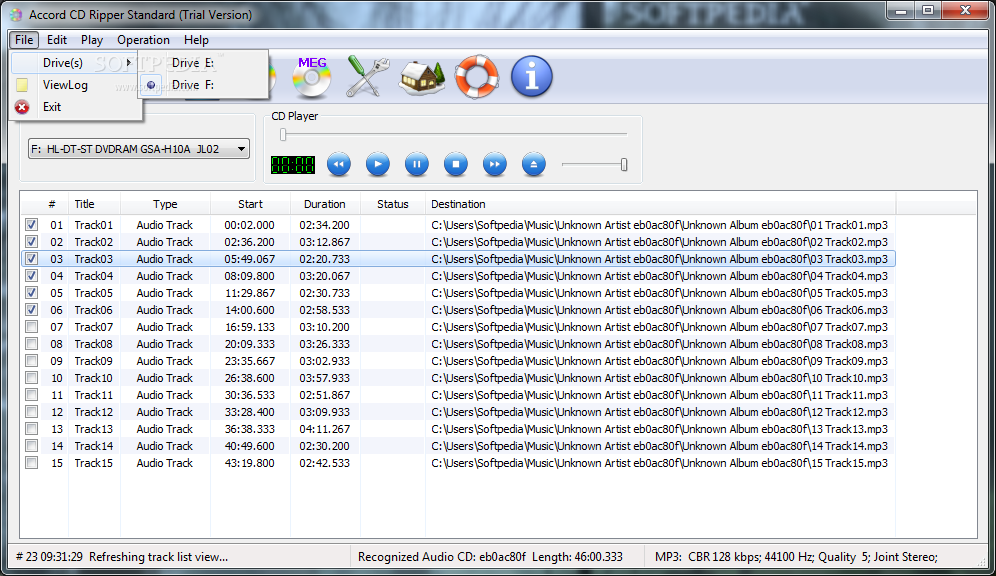
Task: Check the Track09 checkbox
Action: [31, 361]
